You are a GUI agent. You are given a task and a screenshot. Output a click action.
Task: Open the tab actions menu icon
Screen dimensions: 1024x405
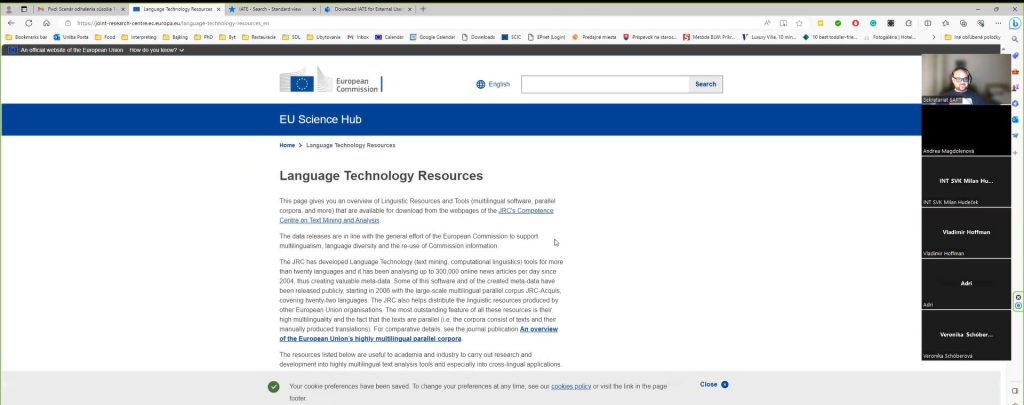(24, 9)
